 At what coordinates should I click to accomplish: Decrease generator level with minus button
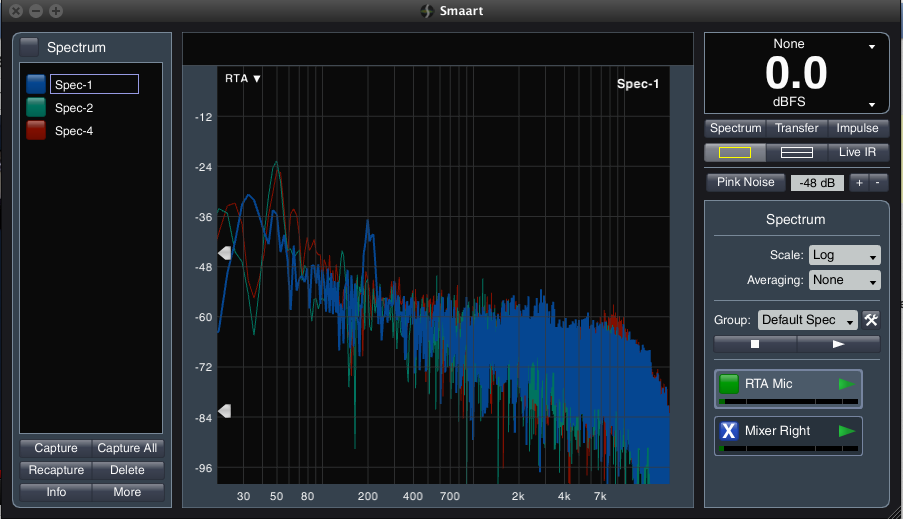(x=878, y=183)
